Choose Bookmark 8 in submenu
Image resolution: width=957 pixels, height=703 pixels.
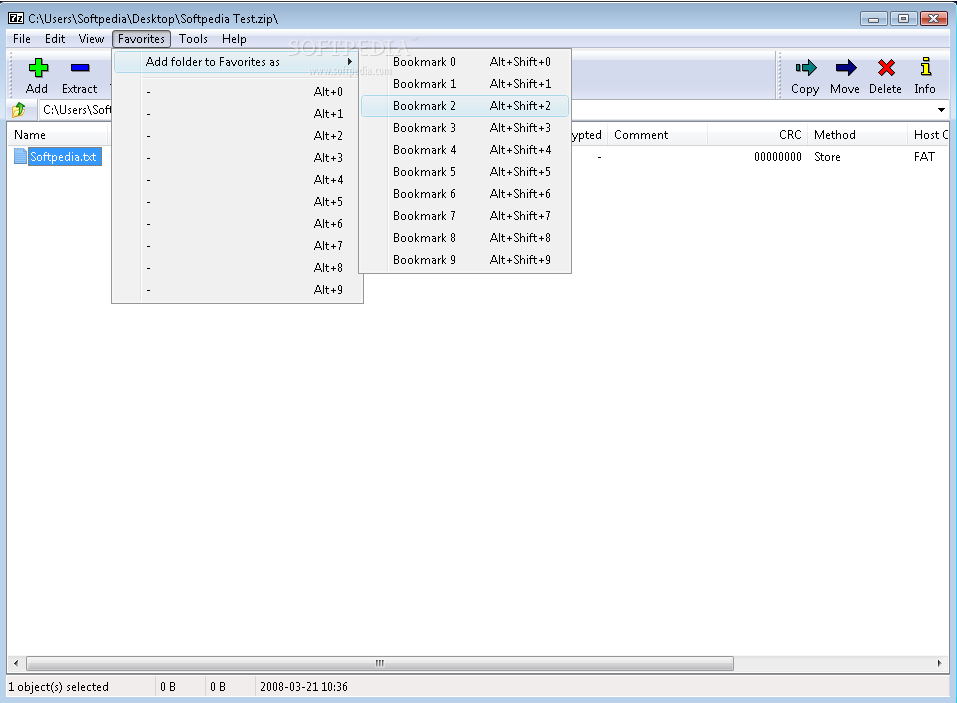tap(465, 237)
